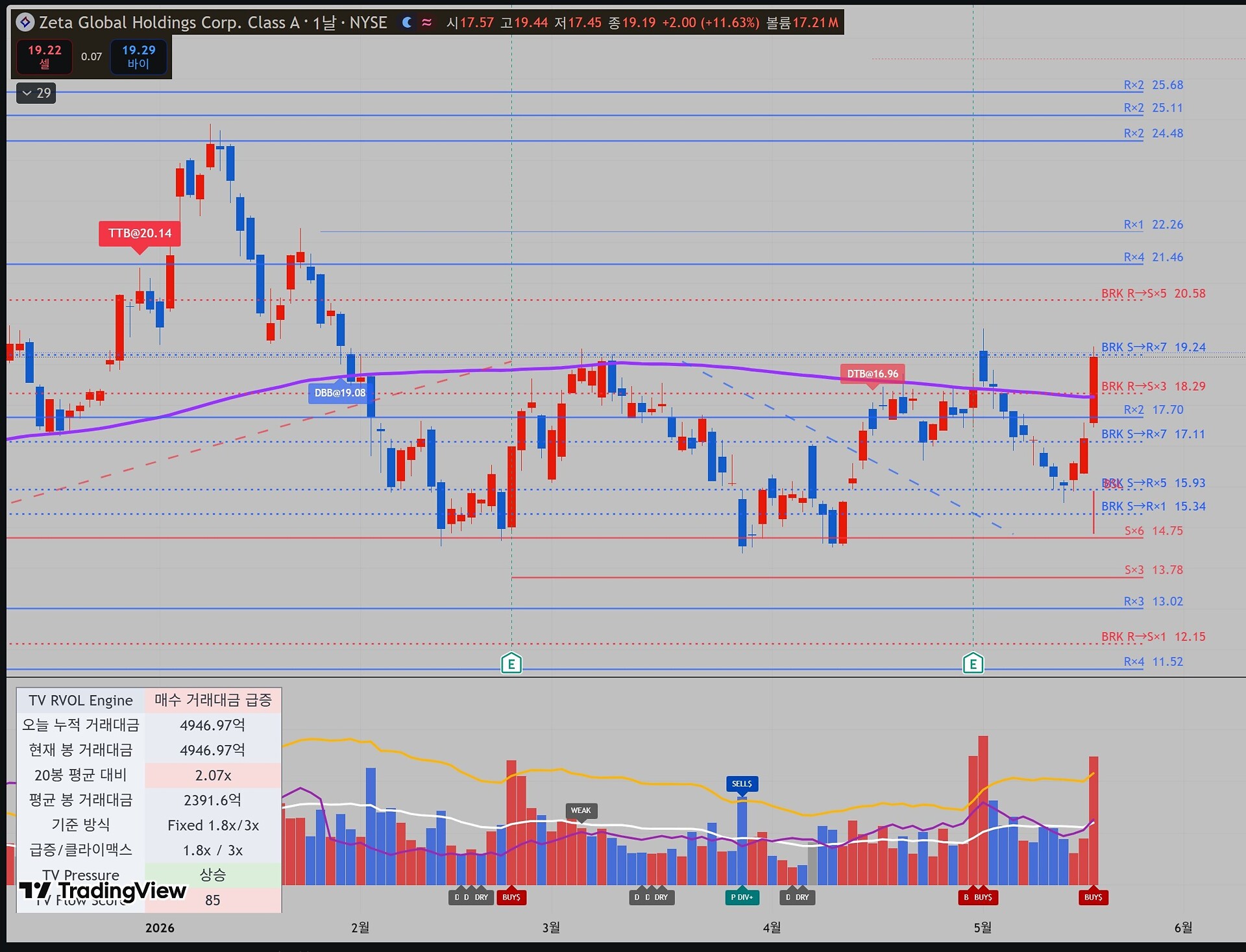The width and height of the screenshot is (1246, 952).
Task: Click the Zeta Global symbol logo icon
Action: [25, 23]
